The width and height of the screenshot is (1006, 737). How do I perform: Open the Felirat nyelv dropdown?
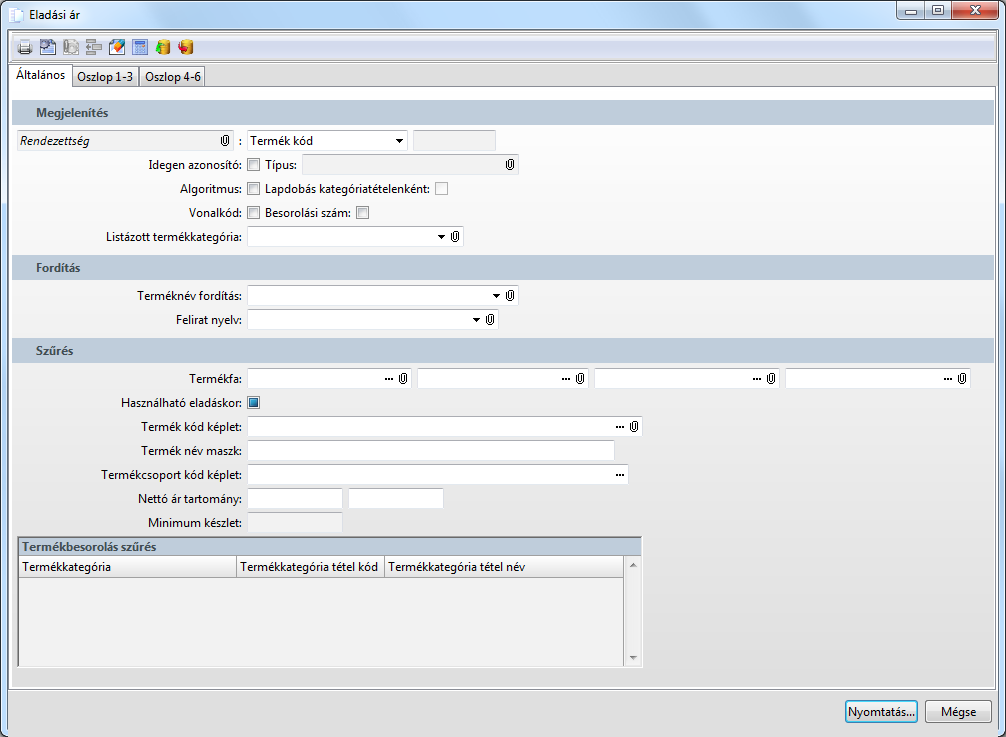coord(476,319)
